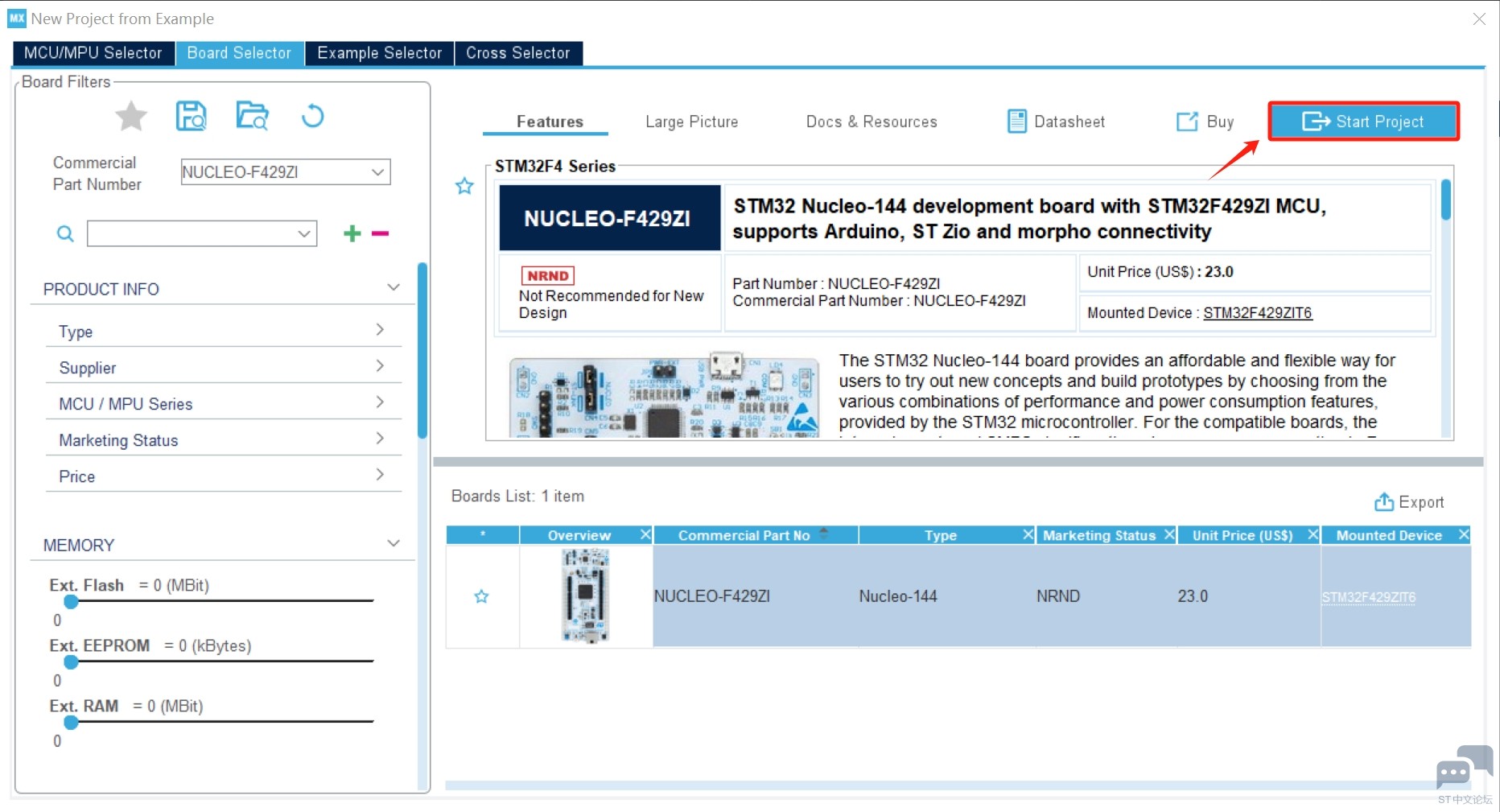The width and height of the screenshot is (1500, 812).
Task: Remove the Marketing Status column
Action: (1169, 534)
